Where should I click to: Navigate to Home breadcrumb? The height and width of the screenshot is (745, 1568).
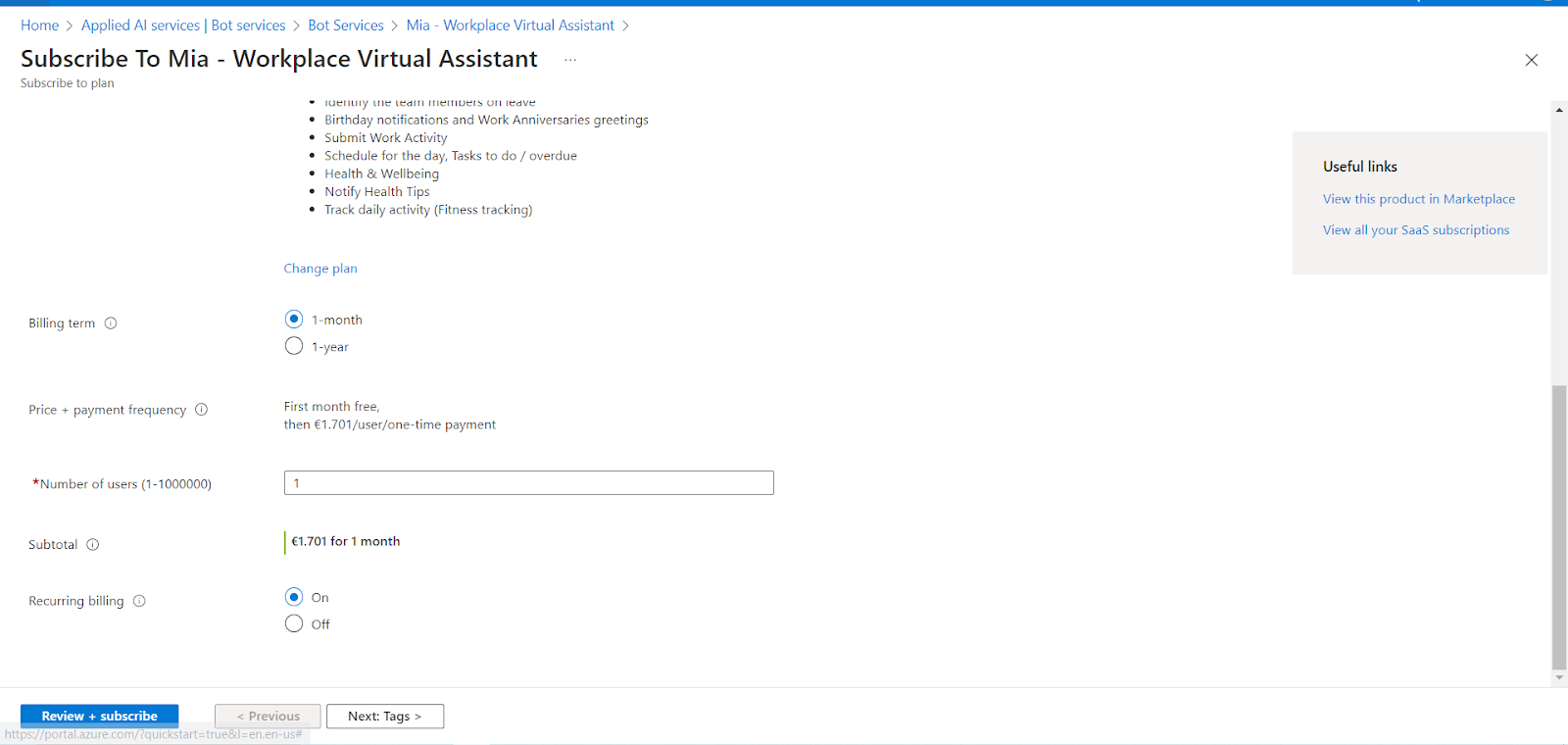(x=40, y=25)
